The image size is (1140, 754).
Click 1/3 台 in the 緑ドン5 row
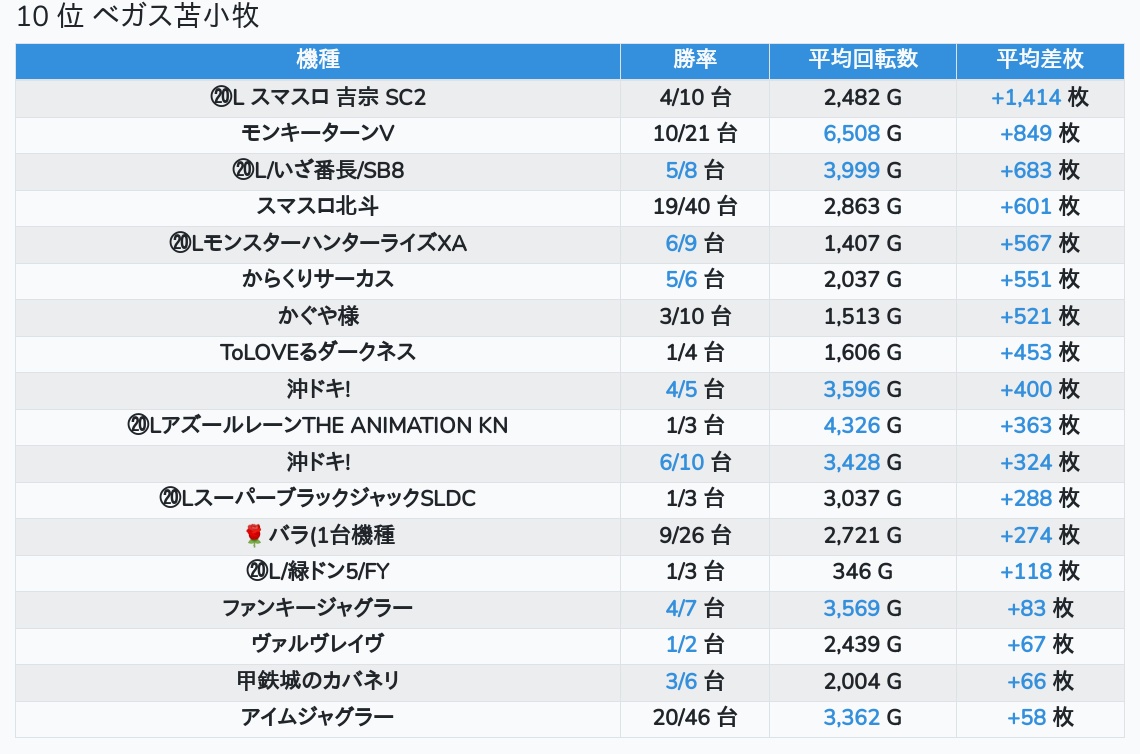pos(695,571)
